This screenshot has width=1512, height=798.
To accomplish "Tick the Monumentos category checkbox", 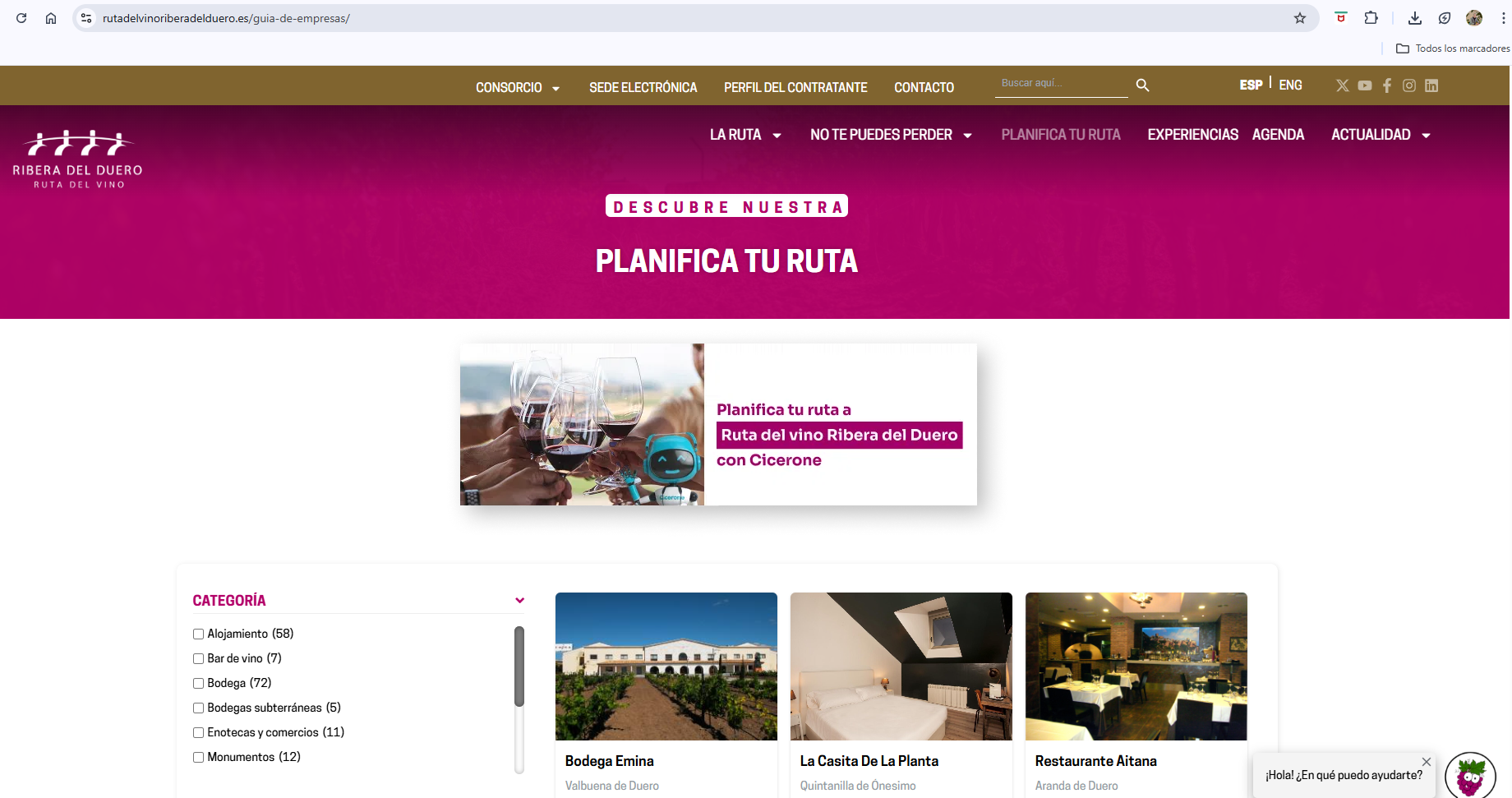I will 198,757.
